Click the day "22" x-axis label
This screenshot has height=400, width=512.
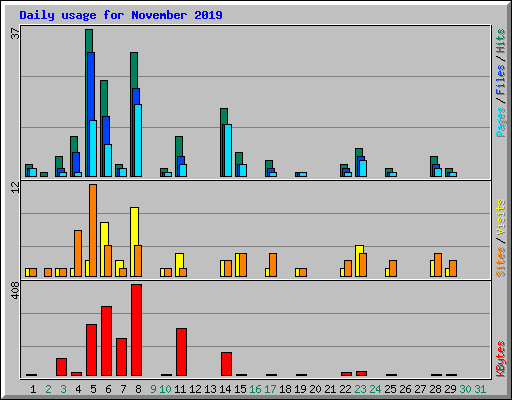click(x=345, y=389)
